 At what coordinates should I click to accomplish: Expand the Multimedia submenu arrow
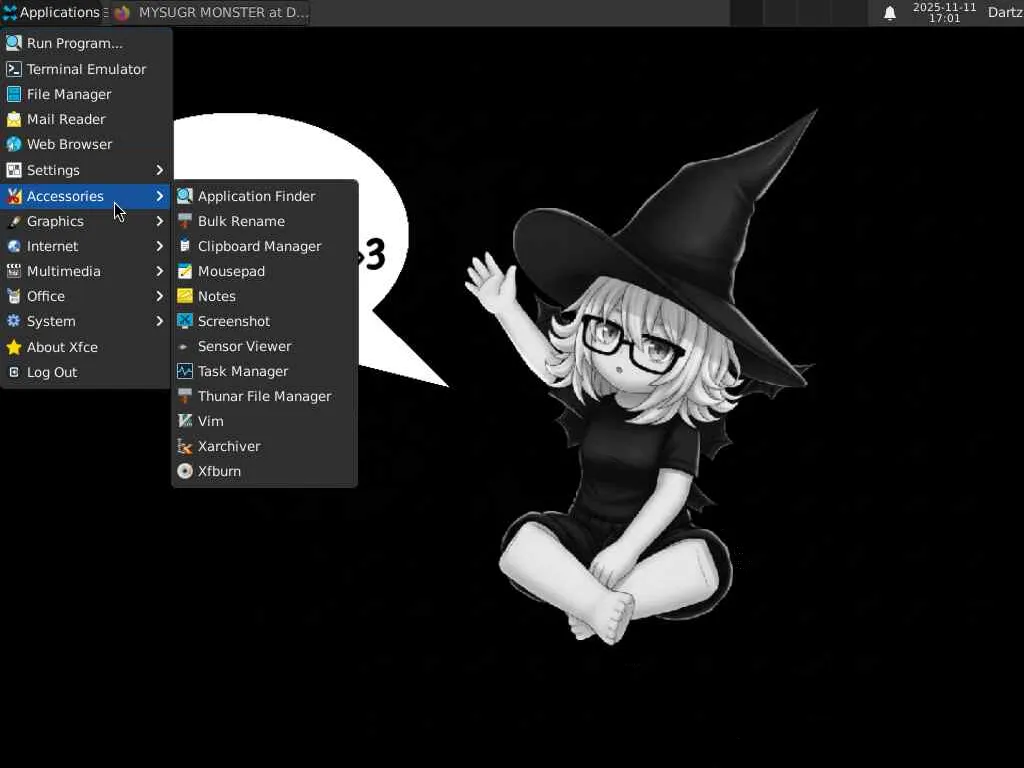click(x=159, y=271)
